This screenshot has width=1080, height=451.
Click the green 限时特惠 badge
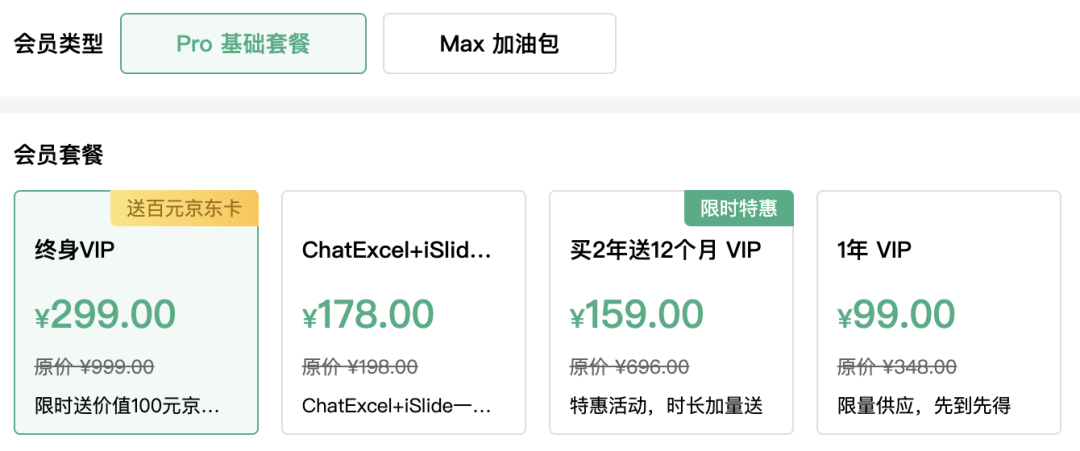pos(739,209)
